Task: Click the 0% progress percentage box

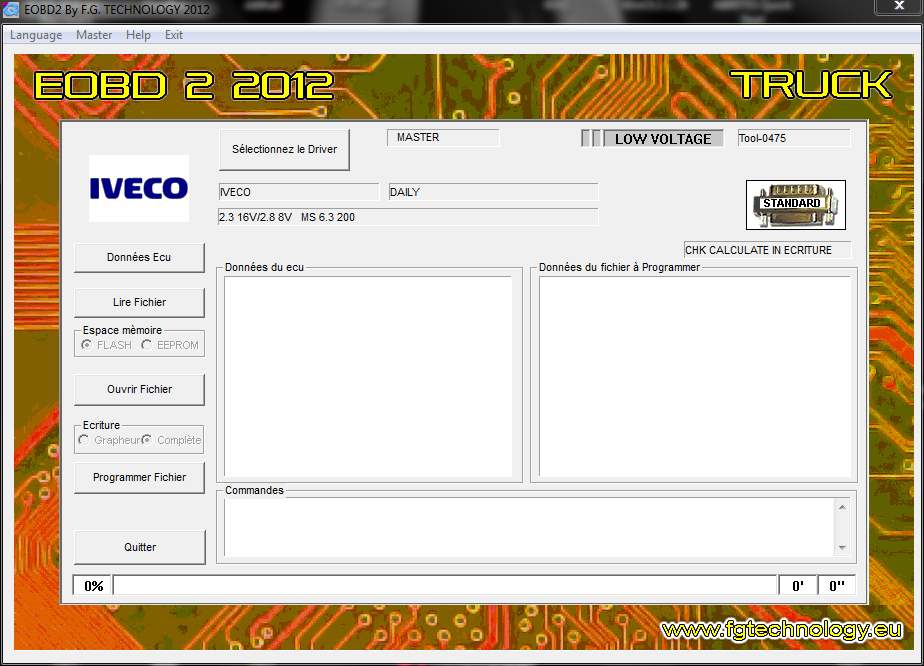Action: click(93, 586)
